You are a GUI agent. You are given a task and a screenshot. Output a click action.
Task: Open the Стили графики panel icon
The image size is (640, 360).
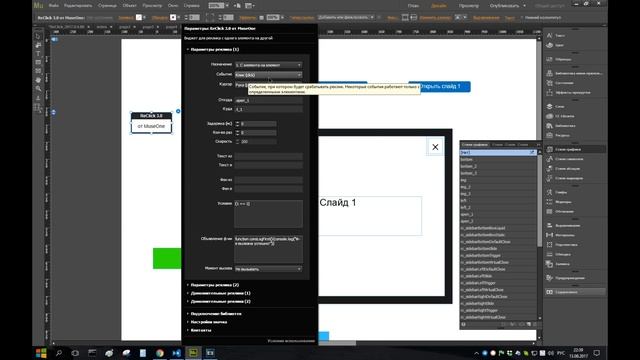pyautogui.click(x=549, y=149)
